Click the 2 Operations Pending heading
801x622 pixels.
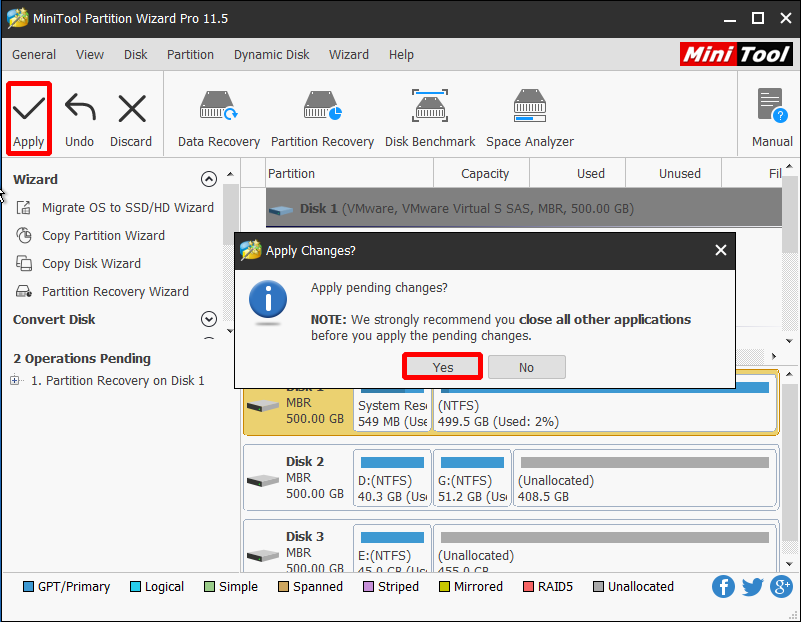(82, 358)
